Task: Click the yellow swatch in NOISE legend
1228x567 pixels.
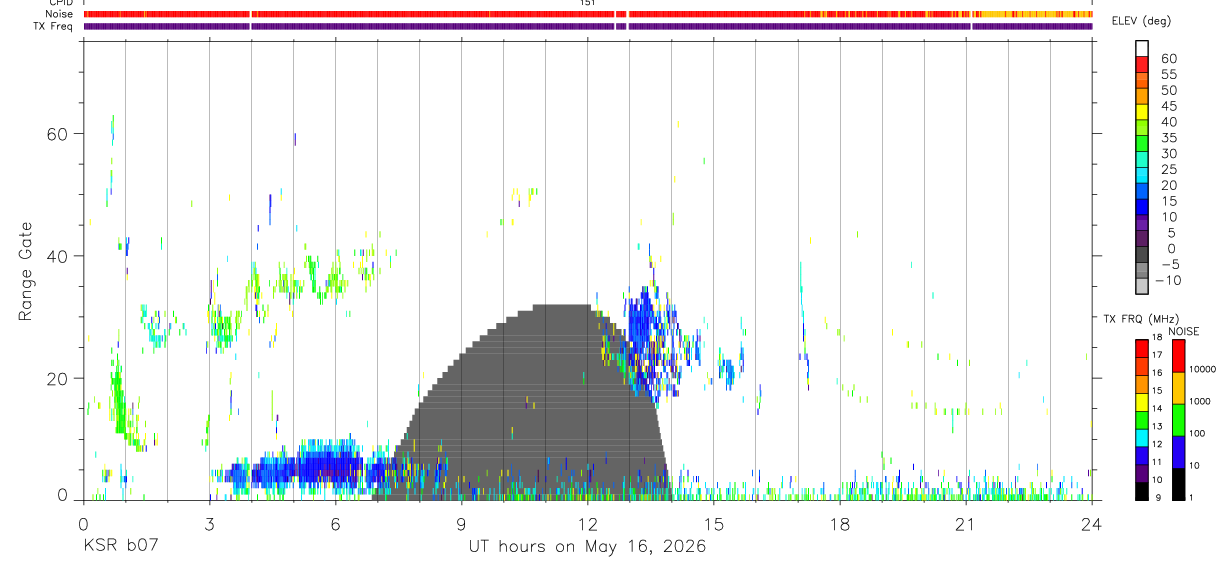Action: pos(1178,388)
